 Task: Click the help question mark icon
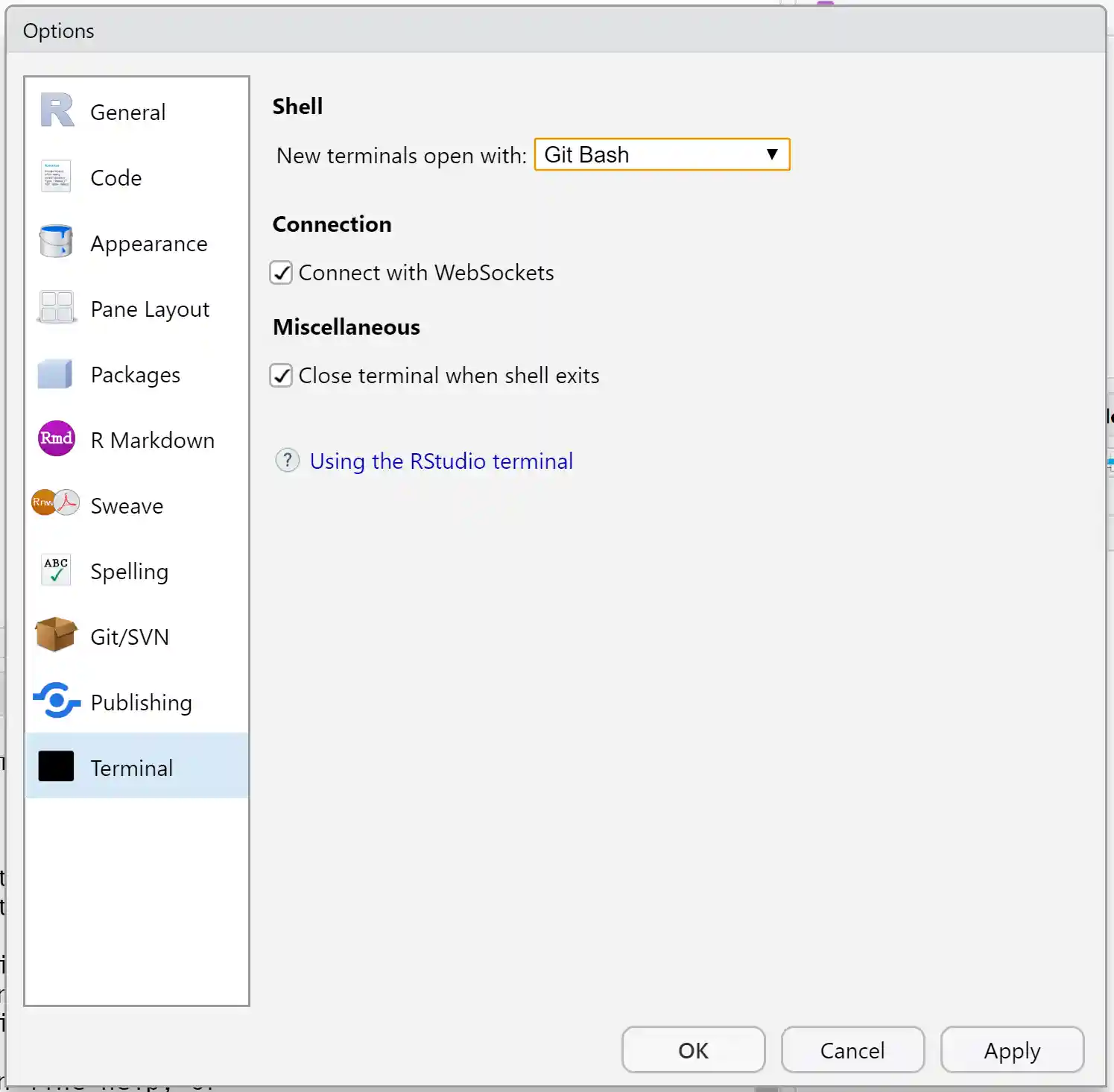288,461
